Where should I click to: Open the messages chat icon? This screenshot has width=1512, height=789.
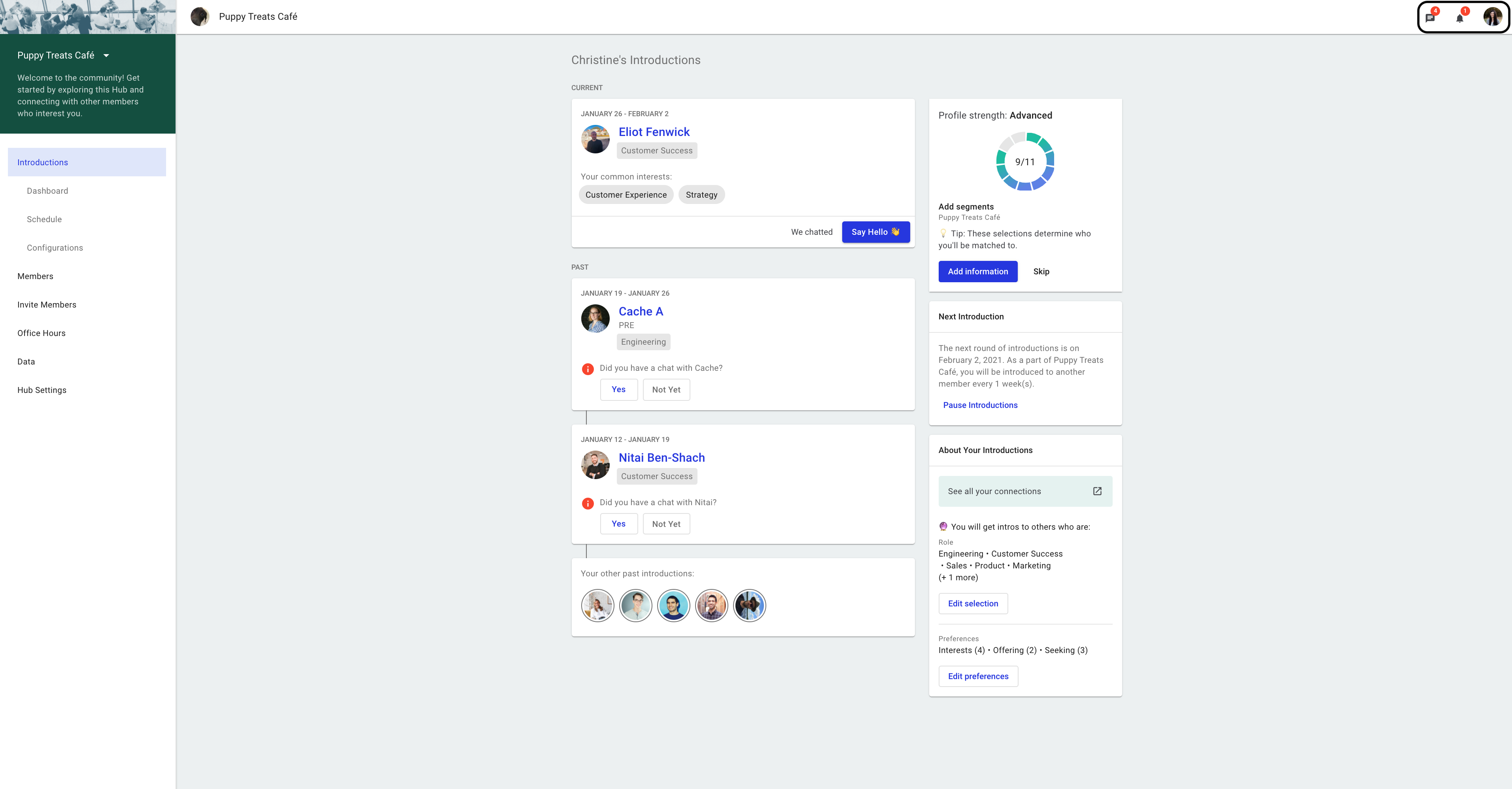click(x=1431, y=18)
